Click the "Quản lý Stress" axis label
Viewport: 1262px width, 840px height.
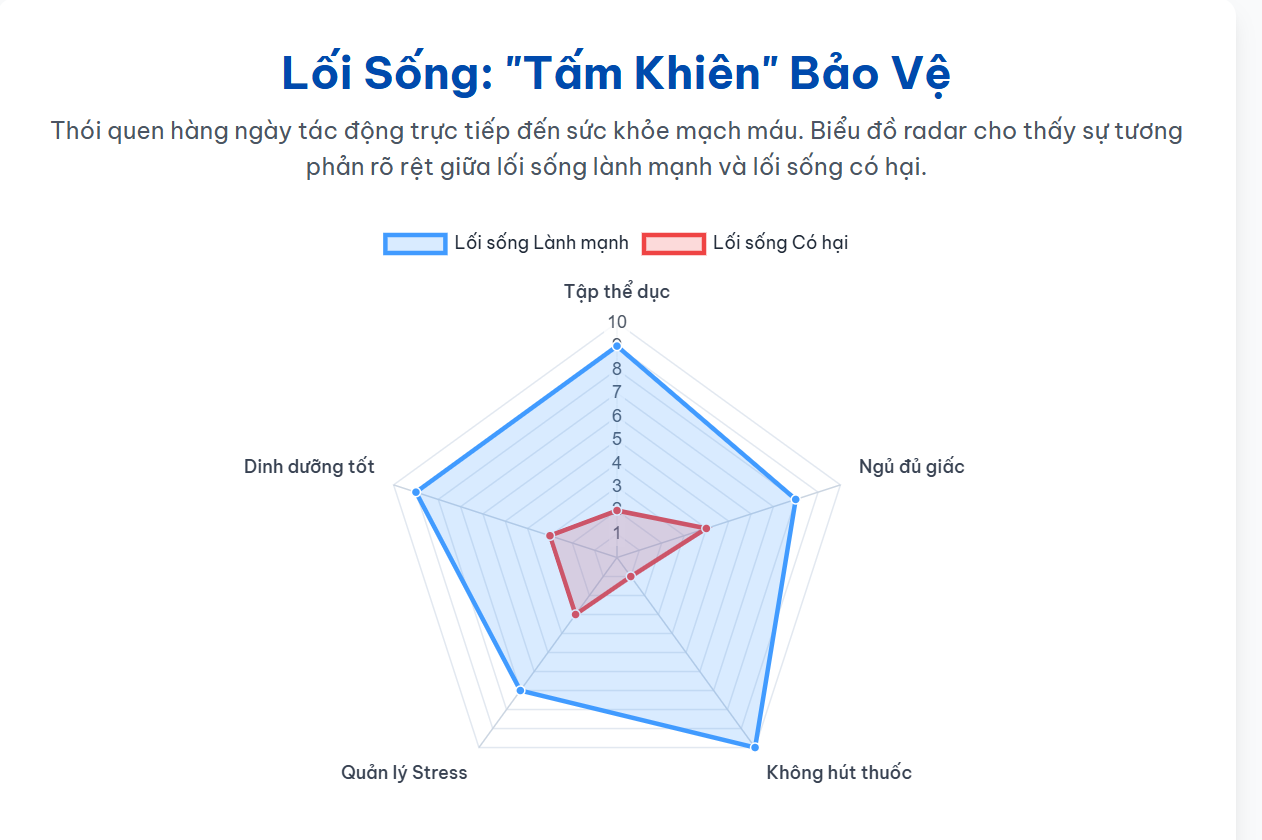[404, 773]
